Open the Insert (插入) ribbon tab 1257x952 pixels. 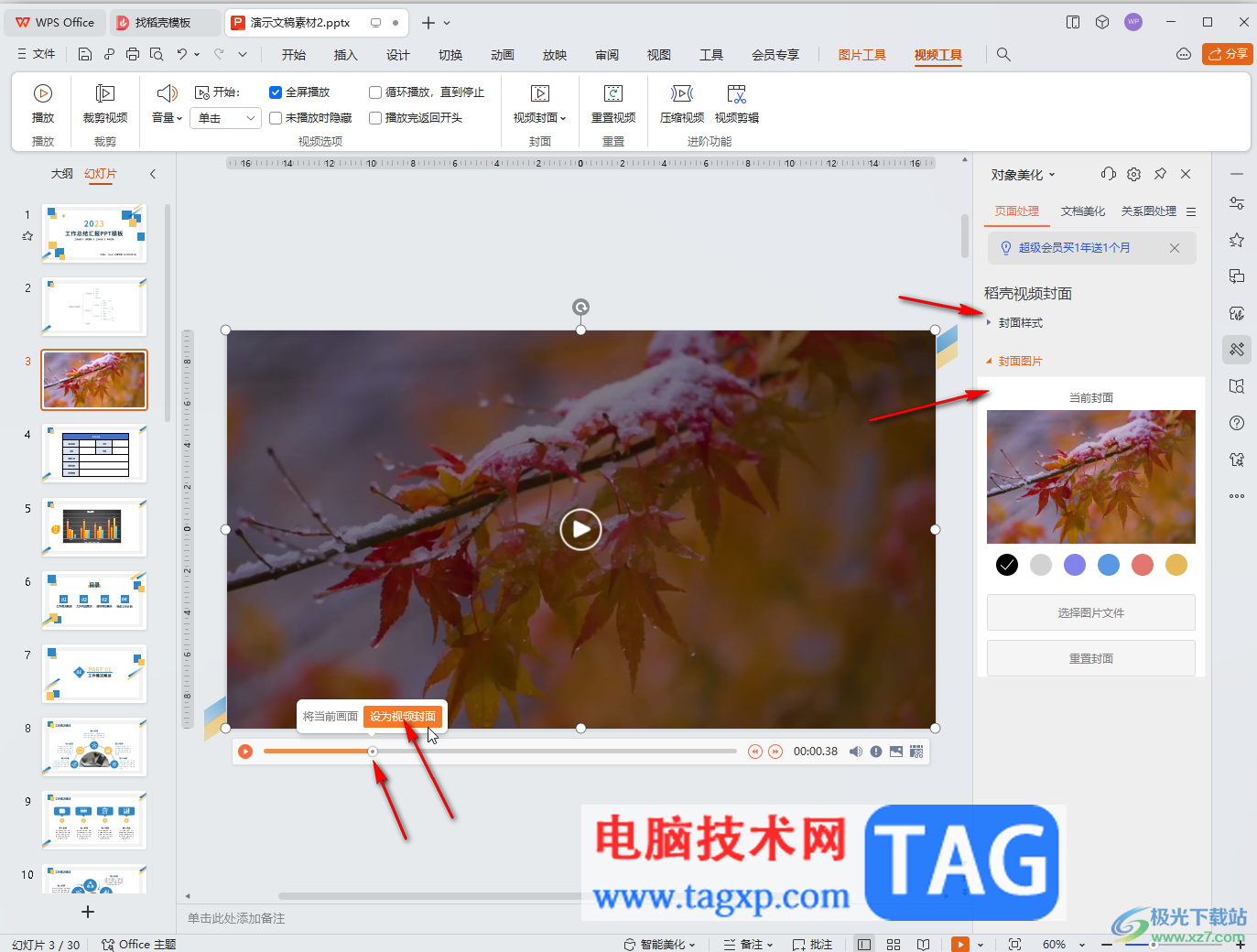pyautogui.click(x=346, y=55)
